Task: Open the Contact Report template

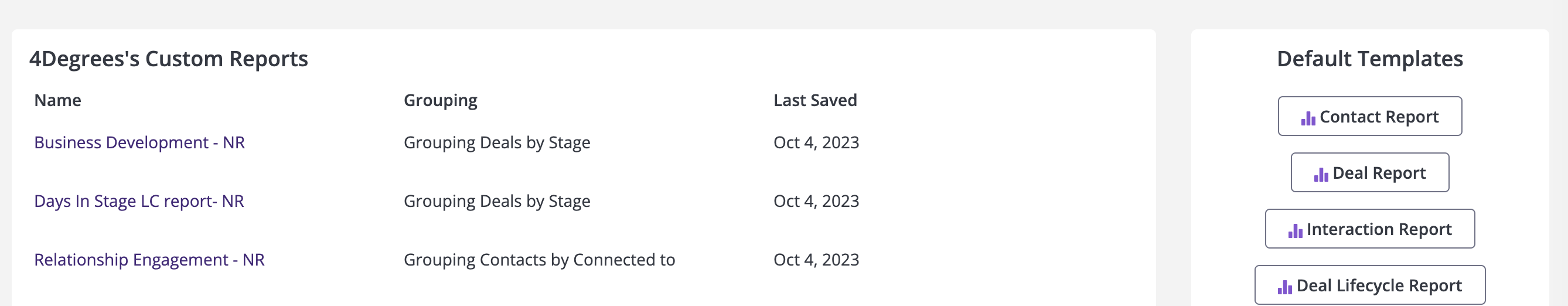Action: 1369,117
